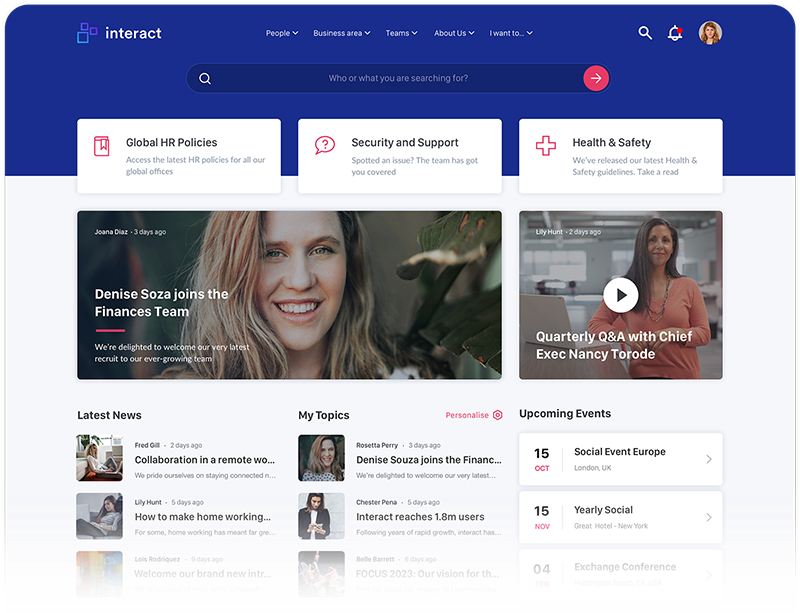
Task: Click the Lily Hunt news article thumbnail
Action: point(99,514)
